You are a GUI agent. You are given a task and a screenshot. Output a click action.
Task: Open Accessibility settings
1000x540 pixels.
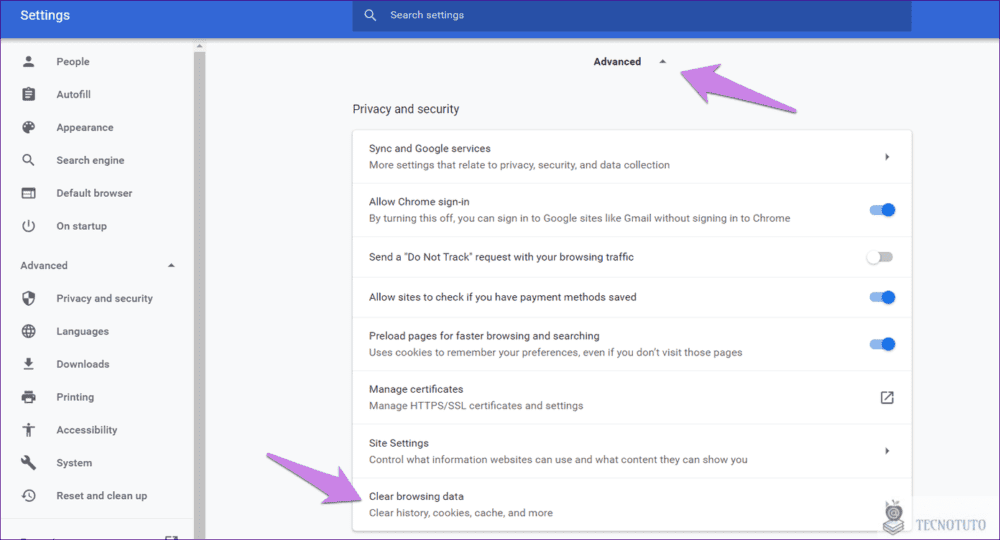click(87, 430)
